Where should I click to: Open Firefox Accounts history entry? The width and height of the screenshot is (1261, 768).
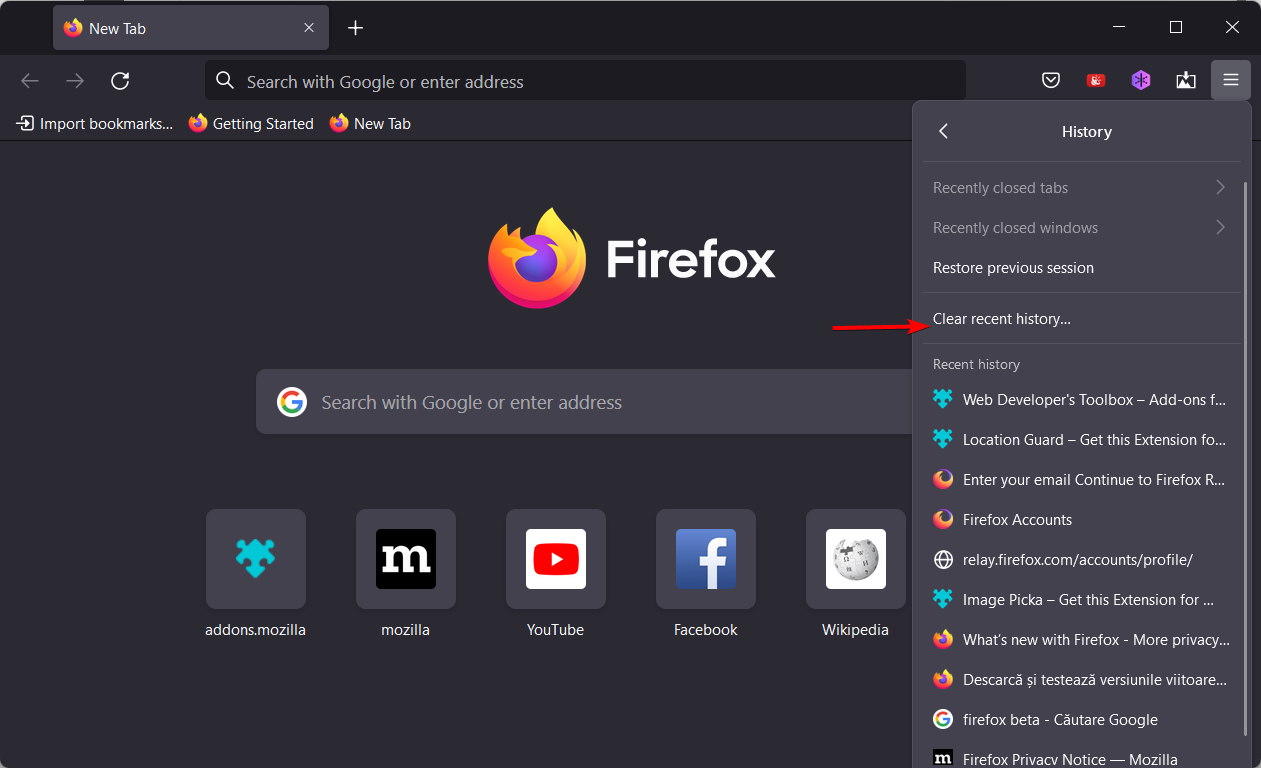[1081, 519]
